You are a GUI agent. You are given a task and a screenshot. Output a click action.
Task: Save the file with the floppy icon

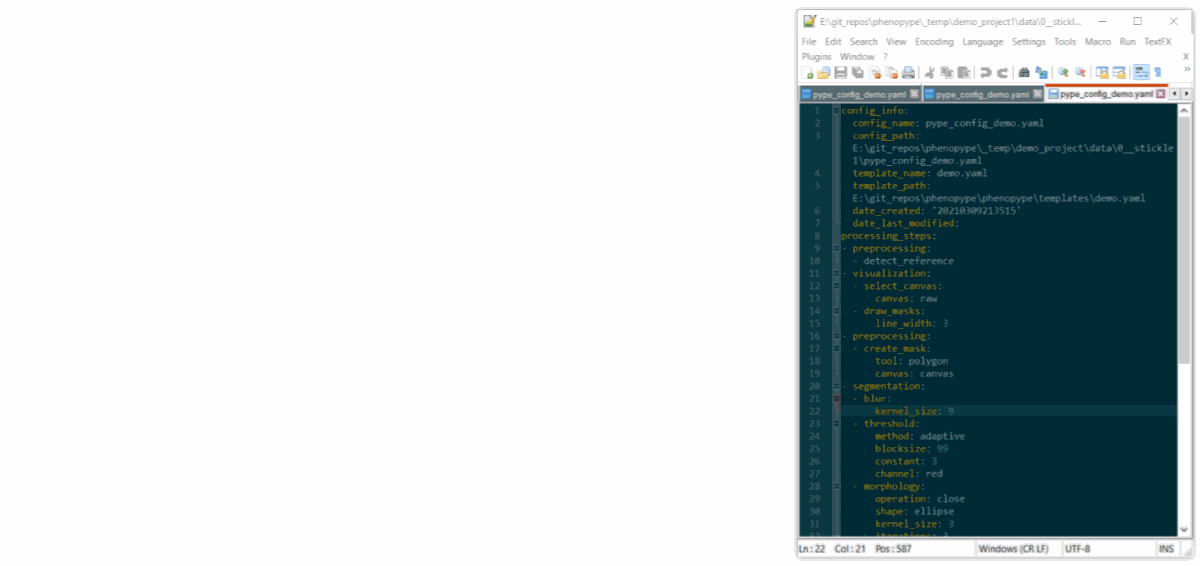pyautogui.click(x=840, y=73)
